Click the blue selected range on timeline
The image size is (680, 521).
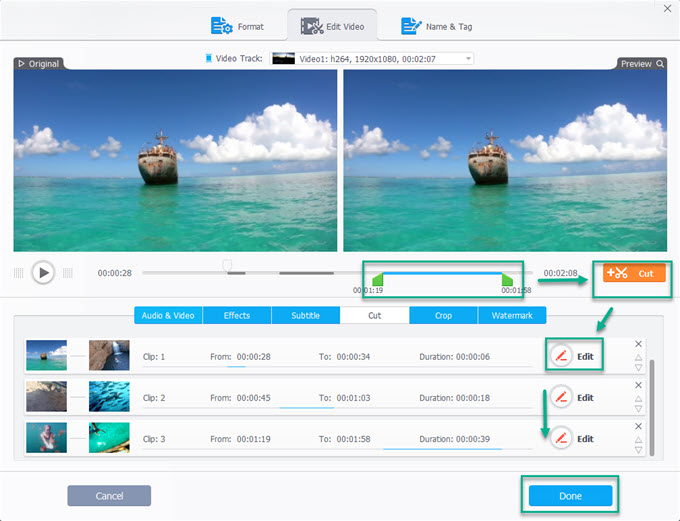442,273
